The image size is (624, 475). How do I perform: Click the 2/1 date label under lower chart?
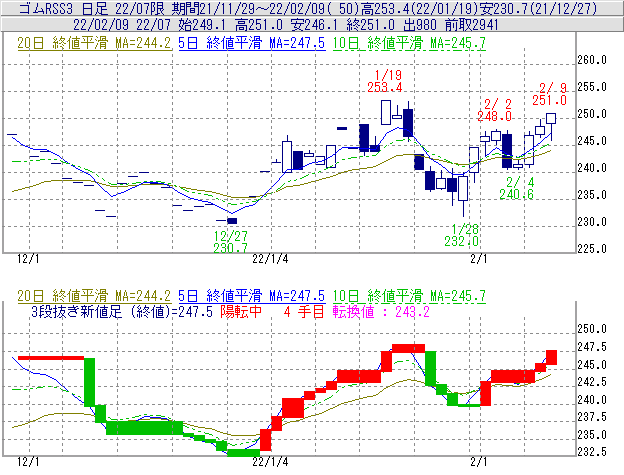[x=478, y=462]
